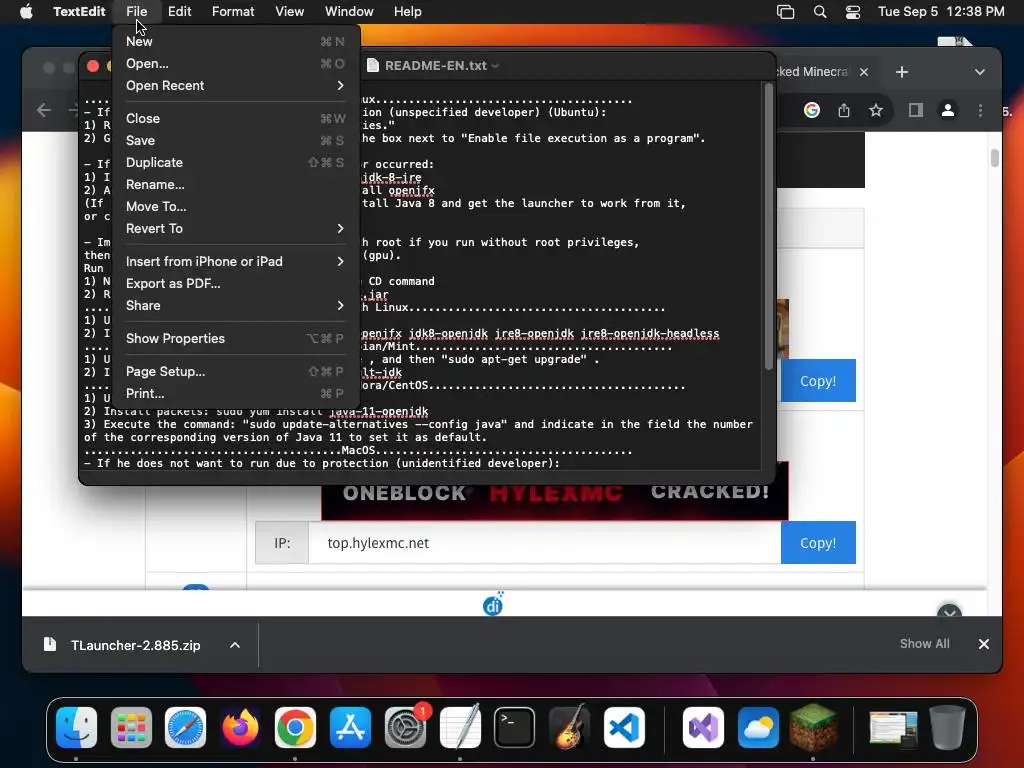Choose Export as PDF...

click(235, 283)
